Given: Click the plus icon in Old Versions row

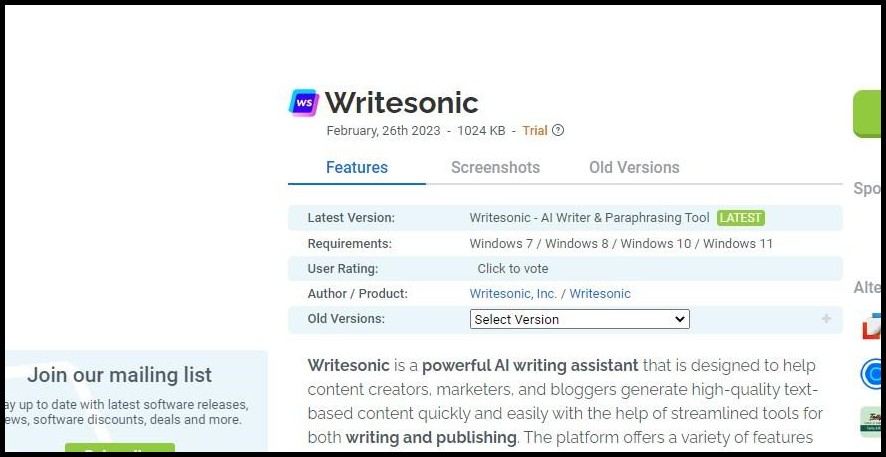Looking at the screenshot, I should [x=826, y=319].
